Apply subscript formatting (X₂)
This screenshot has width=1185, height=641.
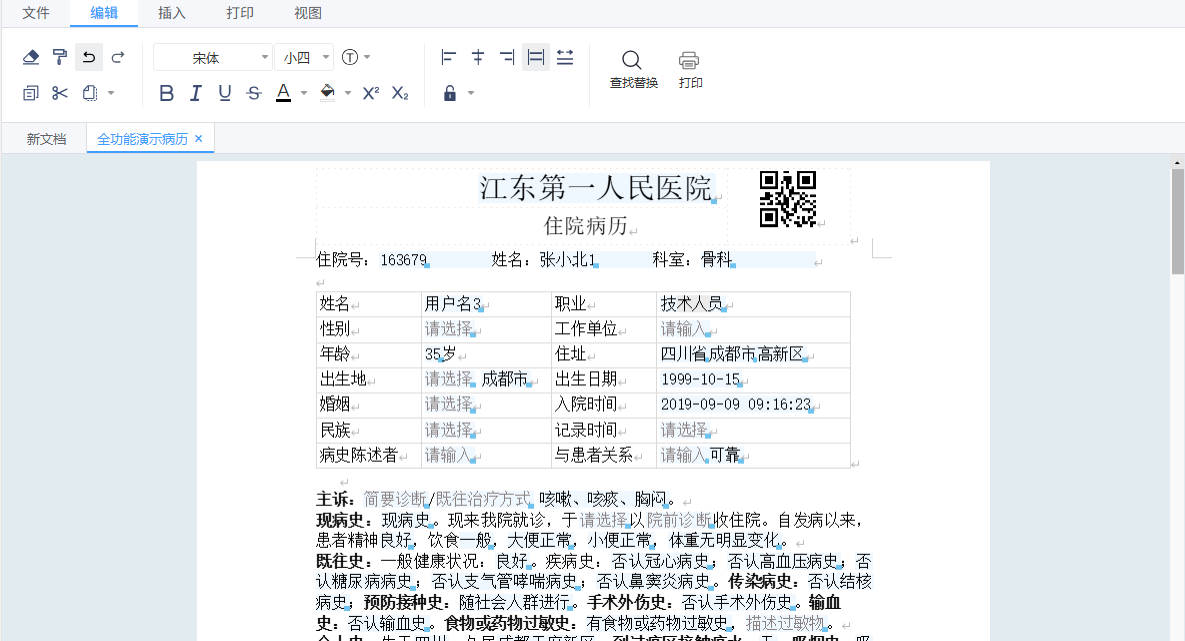coord(400,93)
